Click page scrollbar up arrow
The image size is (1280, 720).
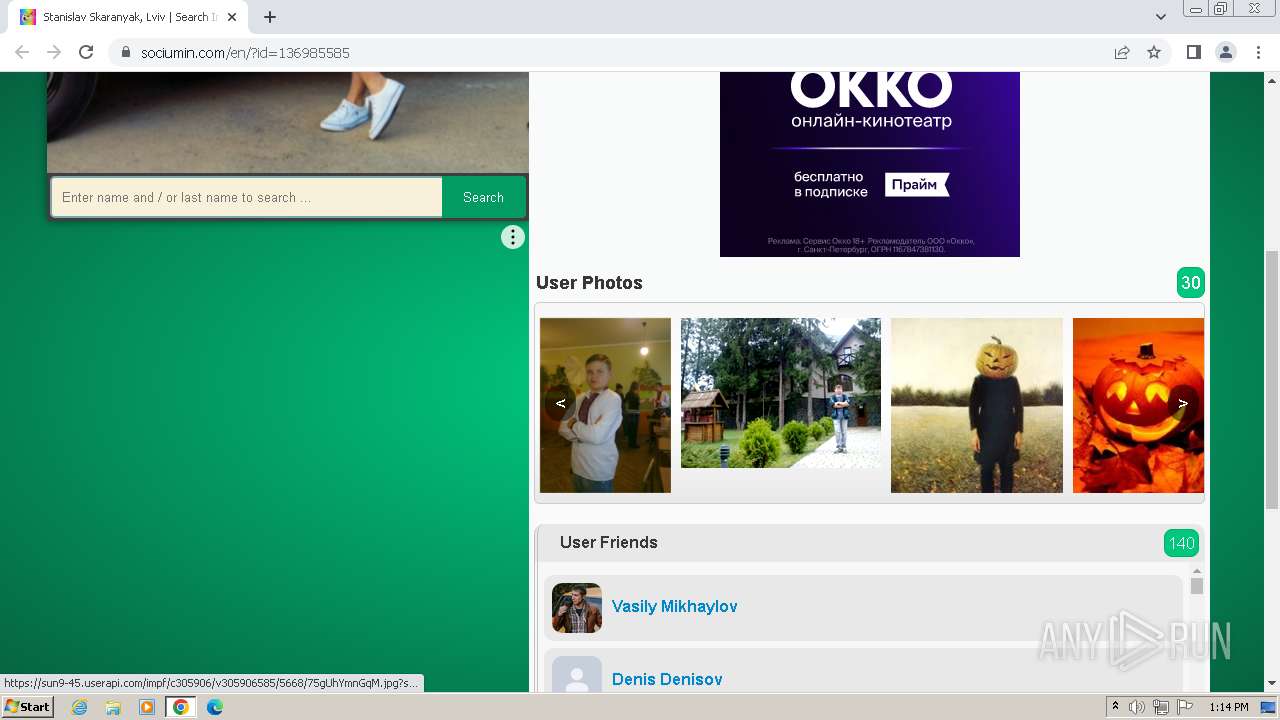[1272, 79]
